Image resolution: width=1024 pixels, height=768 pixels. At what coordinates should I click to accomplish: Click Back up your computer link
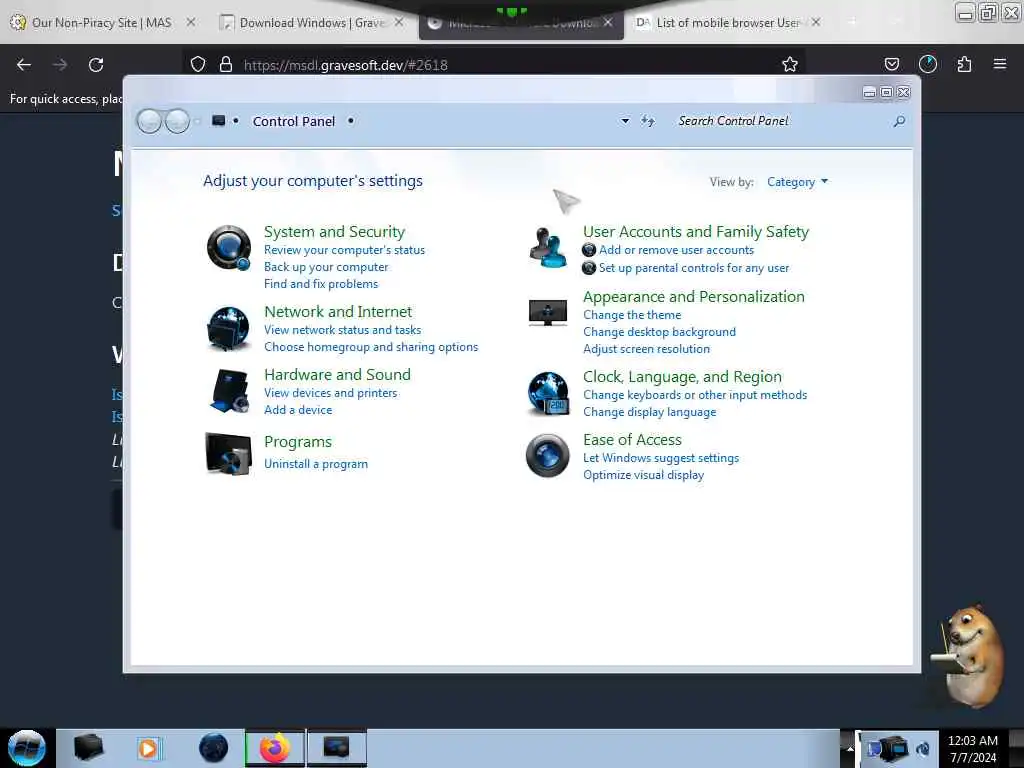click(326, 267)
